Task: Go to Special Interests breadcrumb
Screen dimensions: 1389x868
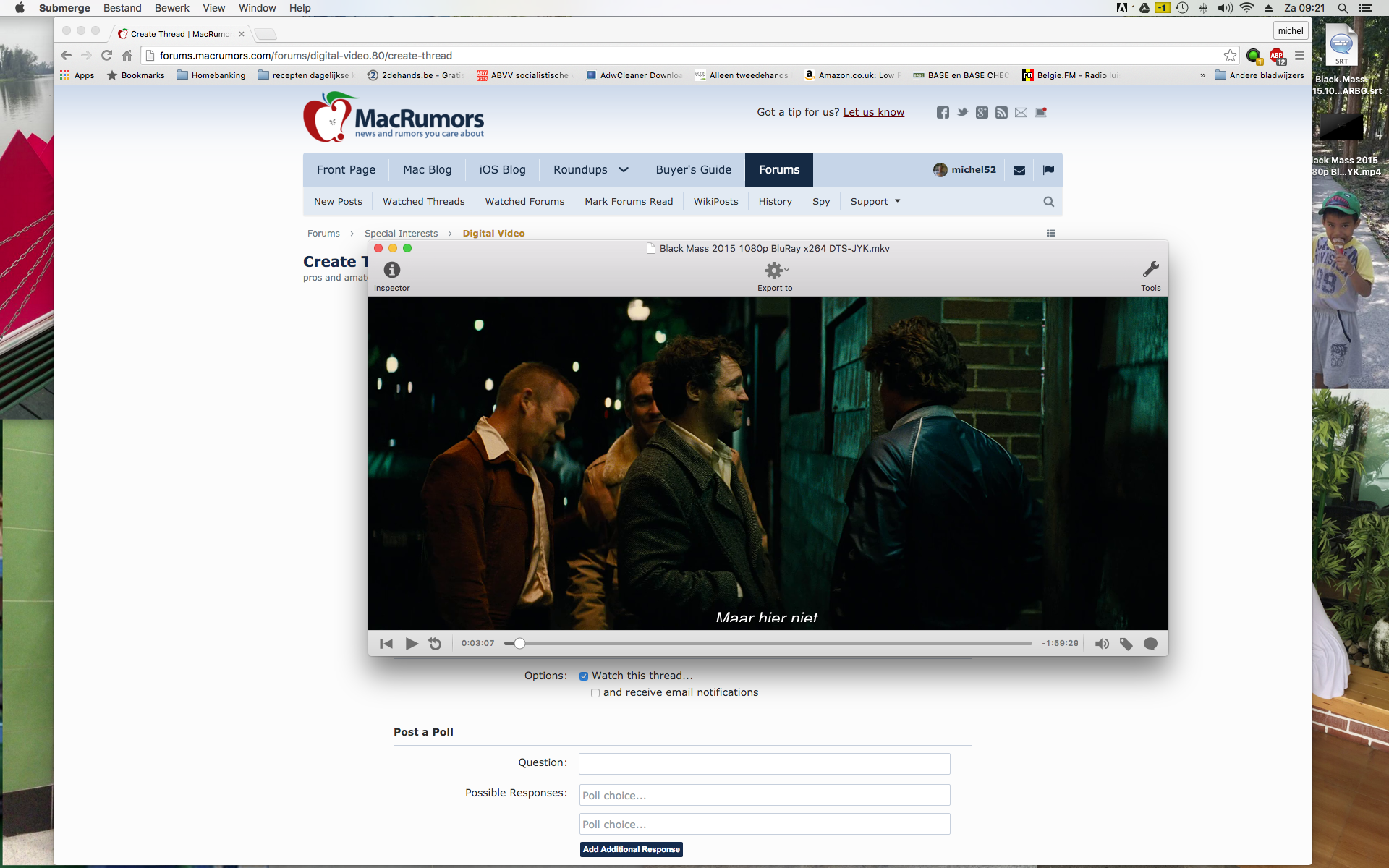Action: tap(401, 233)
